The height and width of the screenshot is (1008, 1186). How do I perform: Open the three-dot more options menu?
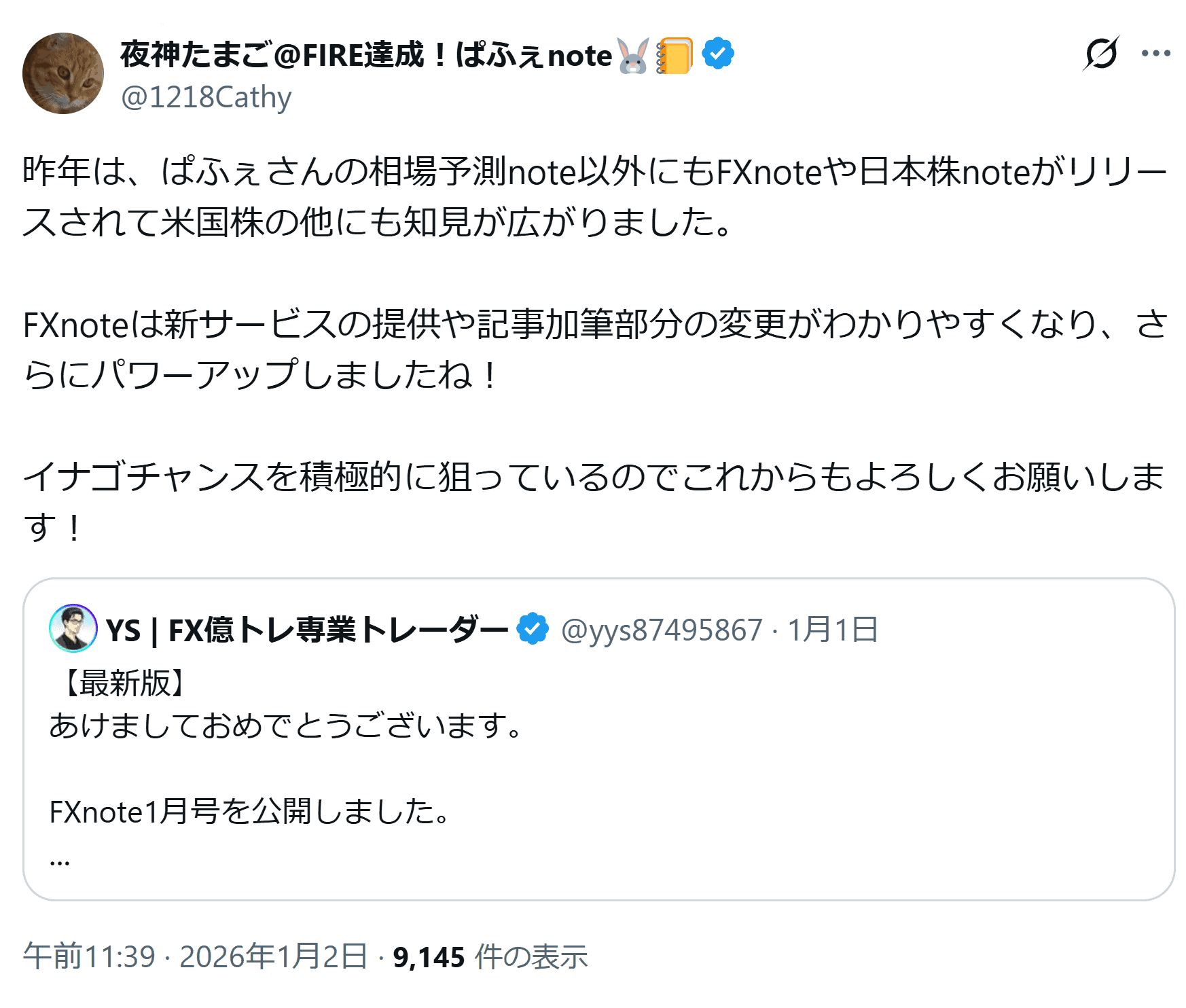(x=1155, y=53)
